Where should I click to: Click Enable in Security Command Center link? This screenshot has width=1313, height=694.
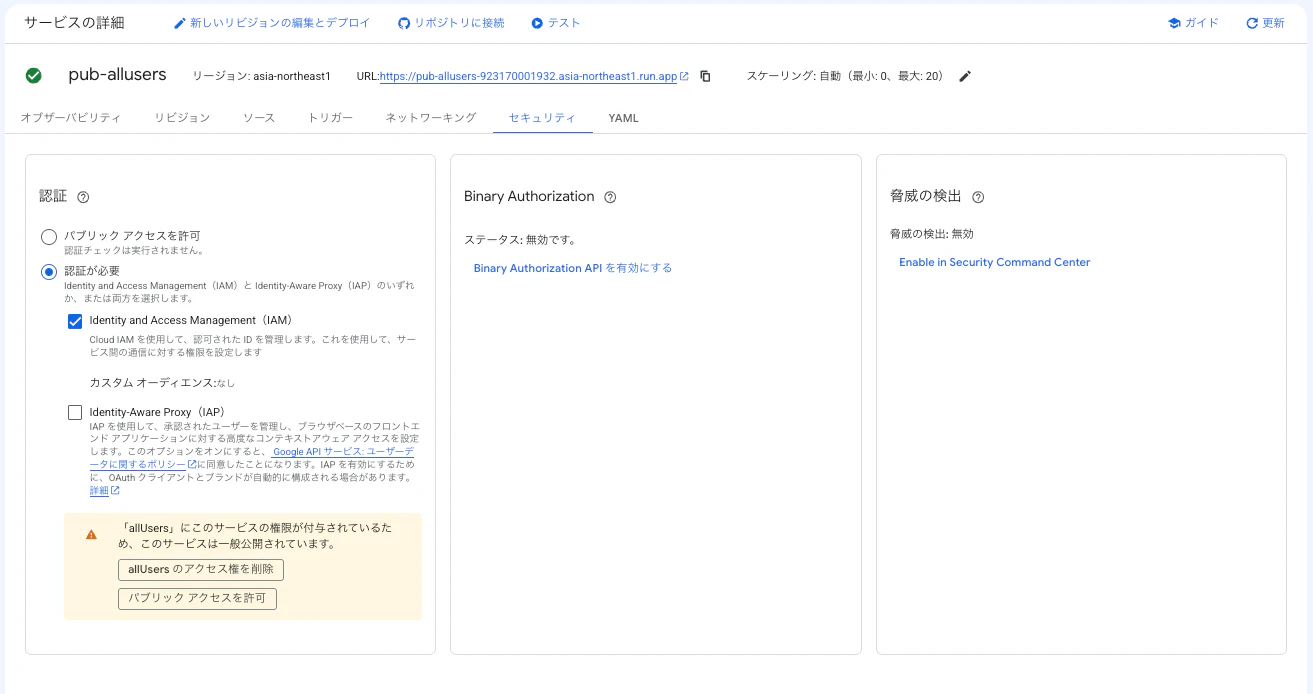click(995, 262)
